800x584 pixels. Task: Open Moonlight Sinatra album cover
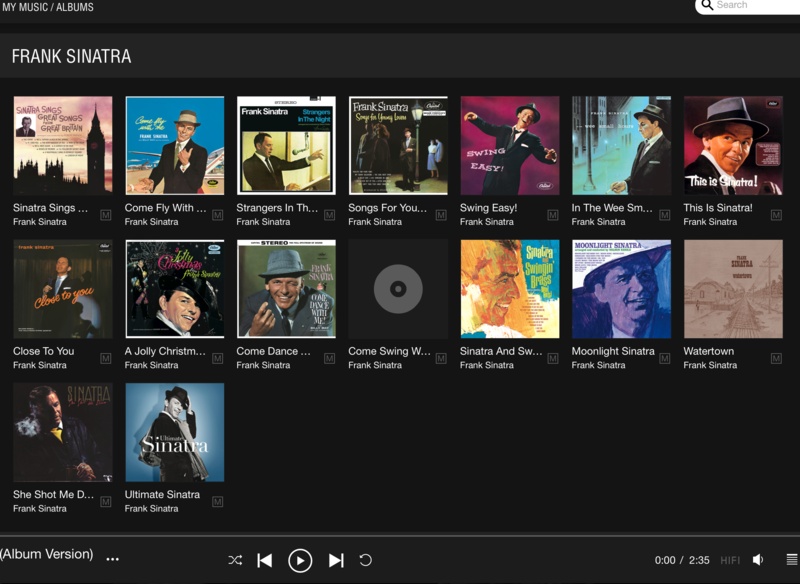tap(621, 289)
